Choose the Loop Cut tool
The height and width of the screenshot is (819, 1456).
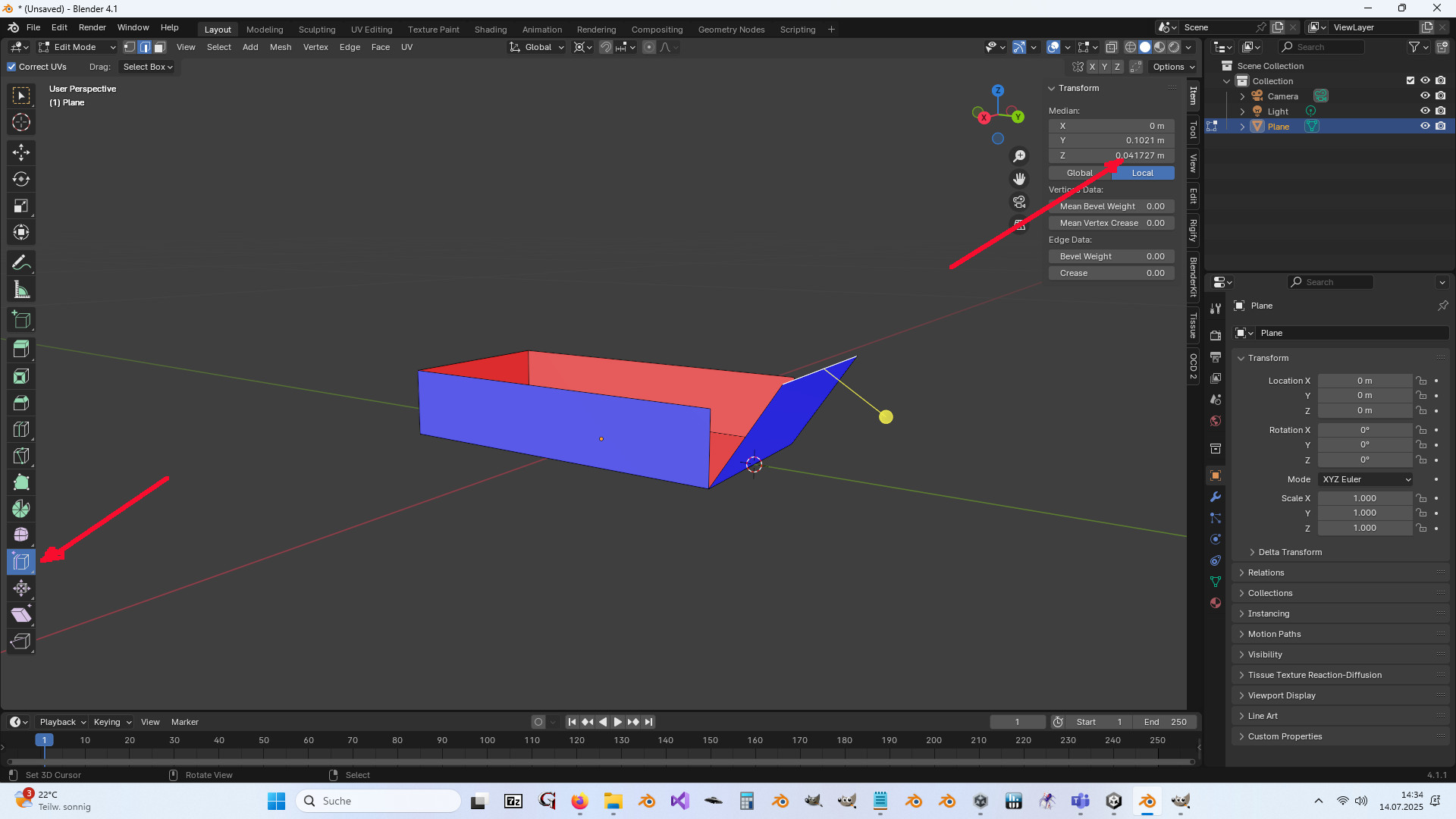(x=21, y=429)
